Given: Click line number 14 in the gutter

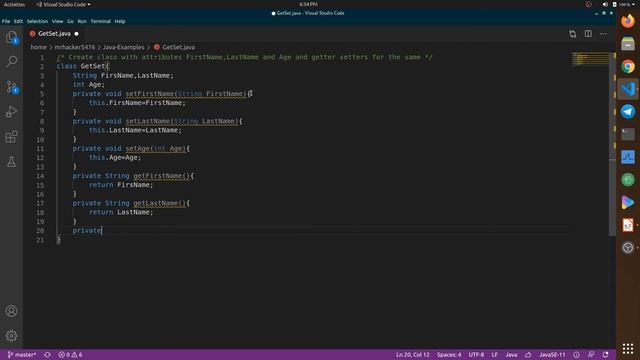Looking at the screenshot, I should tap(40, 176).
